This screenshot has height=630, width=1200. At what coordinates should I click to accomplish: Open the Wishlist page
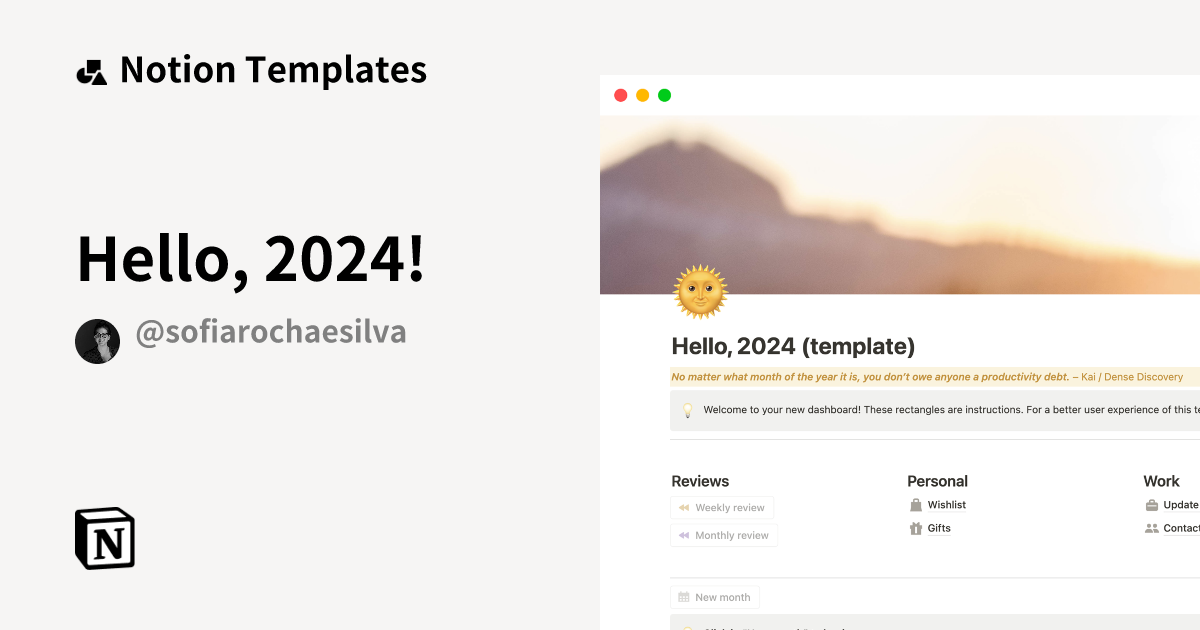(x=946, y=504)
